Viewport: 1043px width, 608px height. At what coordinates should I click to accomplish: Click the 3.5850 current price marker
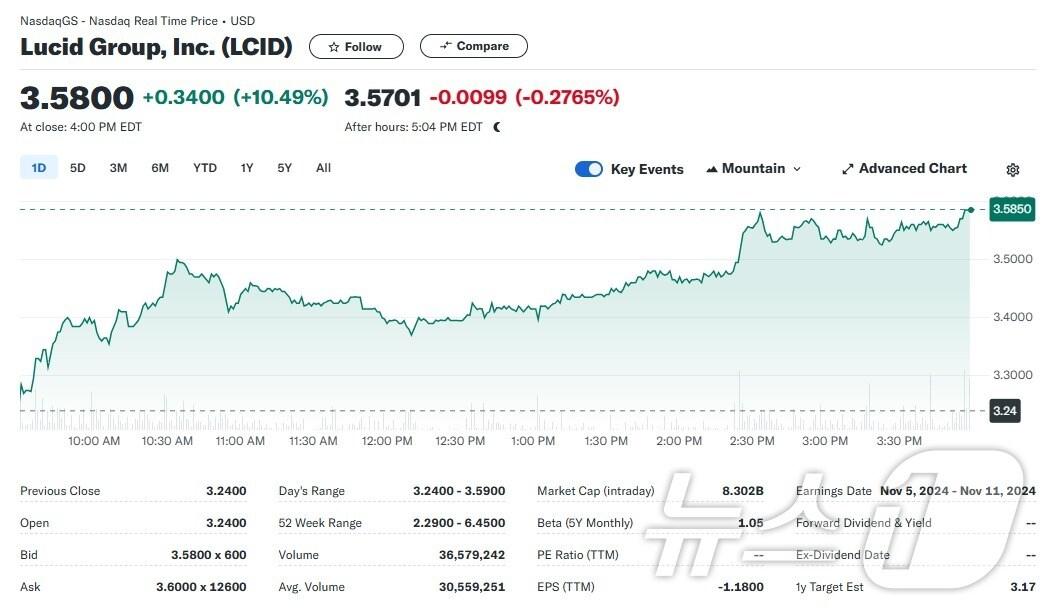point(1011,209)
